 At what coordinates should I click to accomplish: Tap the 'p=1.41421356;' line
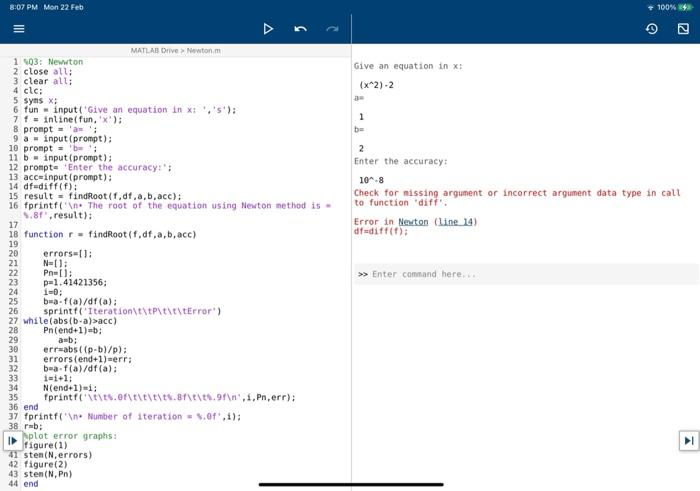tap(75, 283)
